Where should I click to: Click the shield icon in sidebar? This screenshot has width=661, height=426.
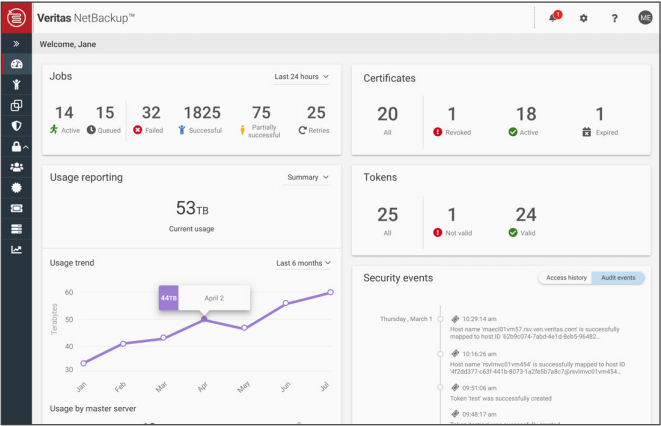16,126
